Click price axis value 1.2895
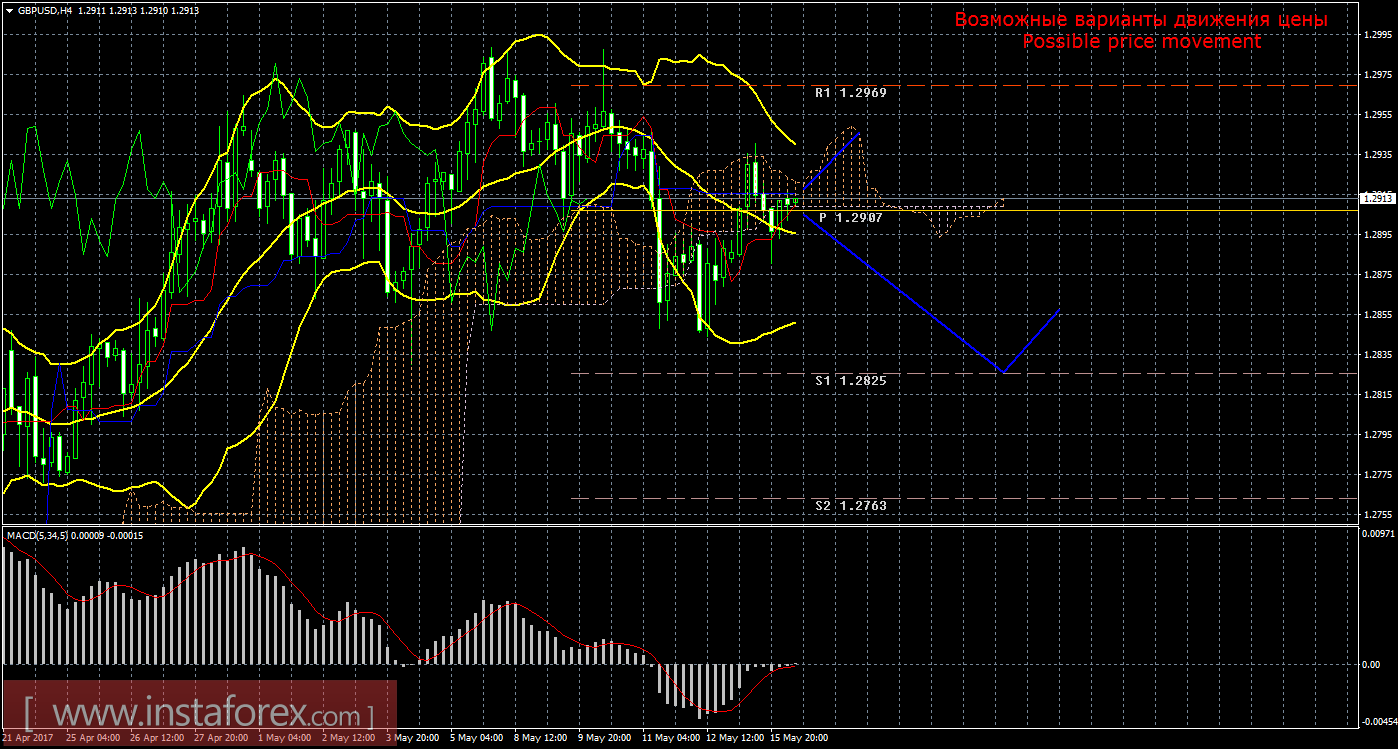1398x749 pixels. point(1378,235)
